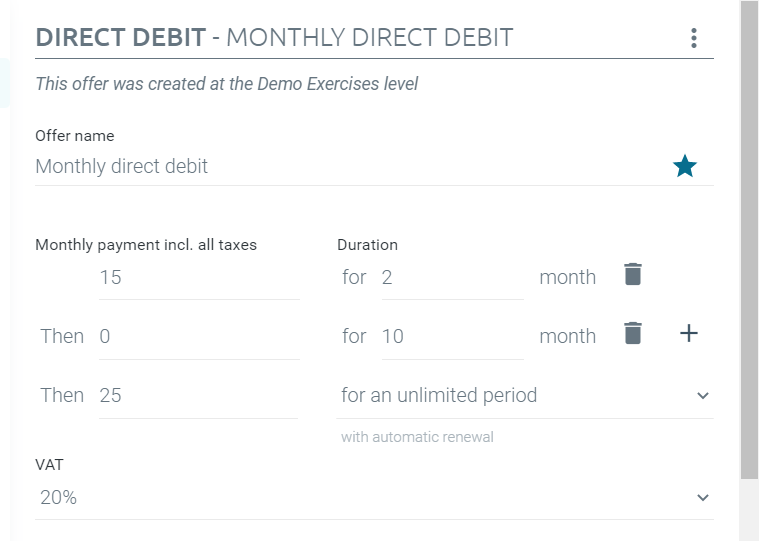The image size is (759, 541).
Task: Edit the first monthly payment 15 field
Action: click(x=199, y=277)
